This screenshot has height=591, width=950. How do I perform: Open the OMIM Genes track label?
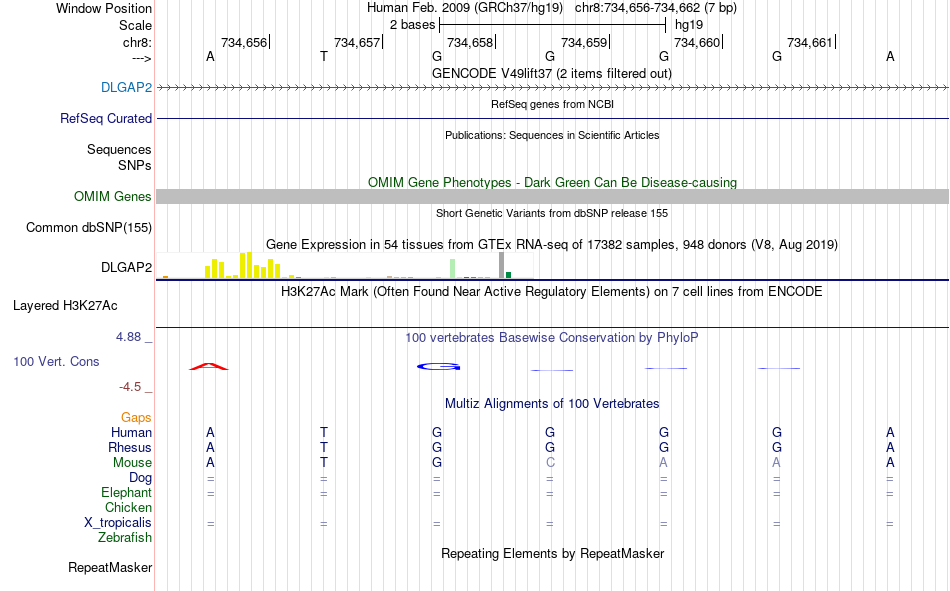coord(112,196)
